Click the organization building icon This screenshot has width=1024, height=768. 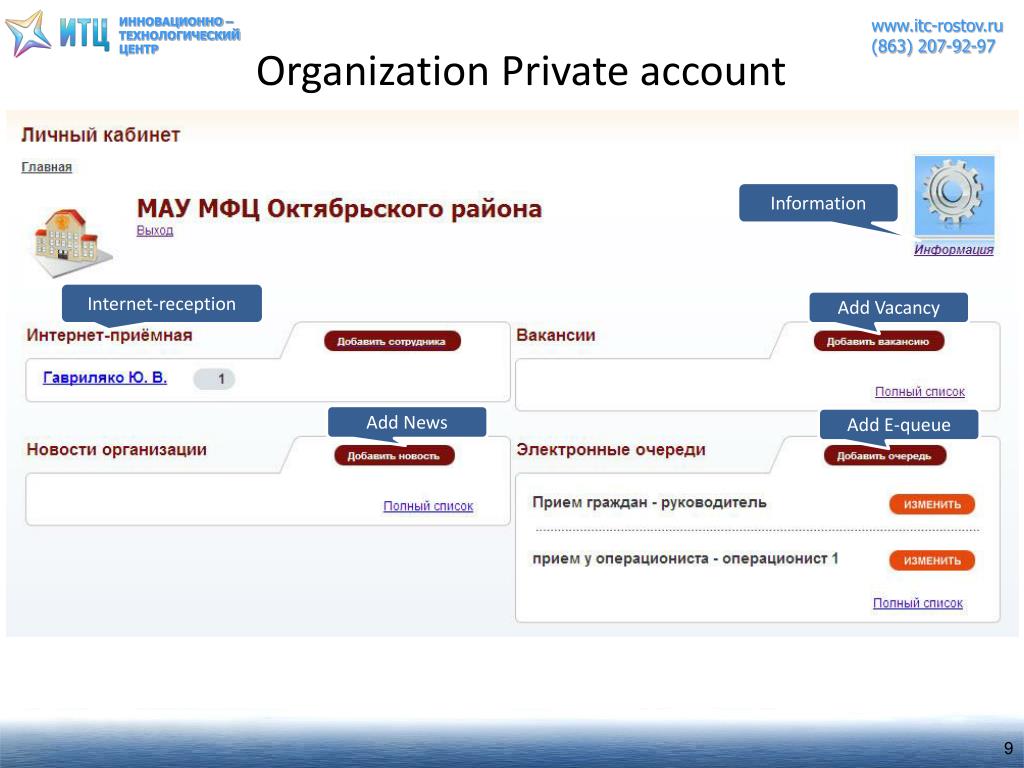(71, 242)
